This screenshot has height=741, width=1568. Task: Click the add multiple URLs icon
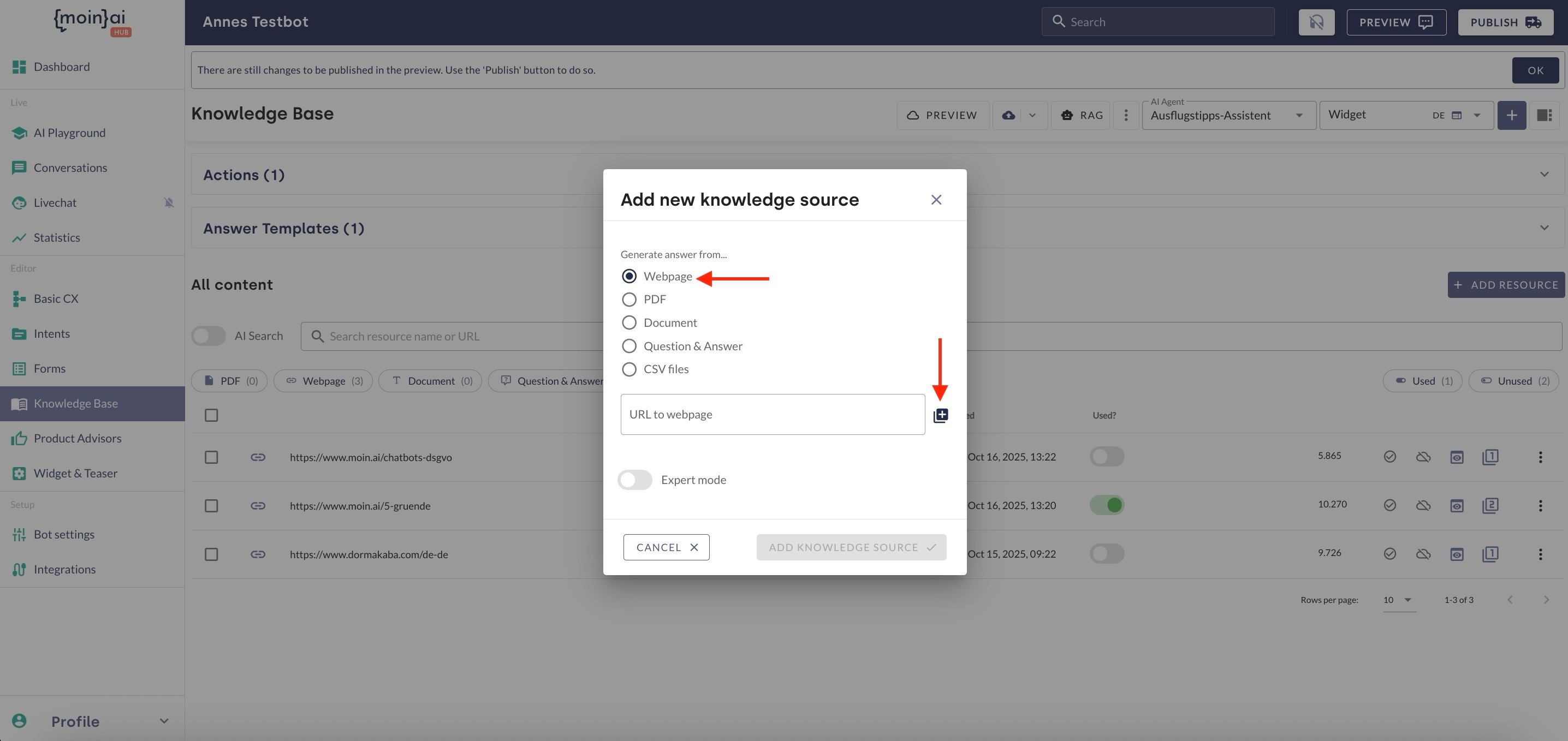[x=941, y=415]
